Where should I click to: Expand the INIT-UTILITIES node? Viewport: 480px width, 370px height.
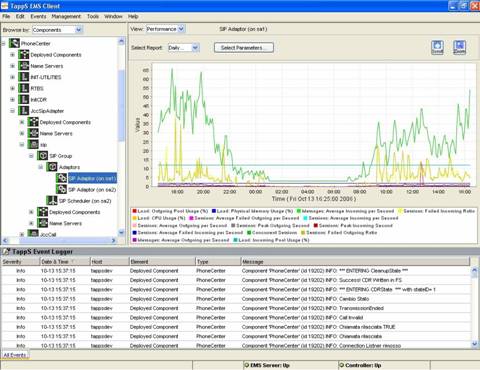12,77
